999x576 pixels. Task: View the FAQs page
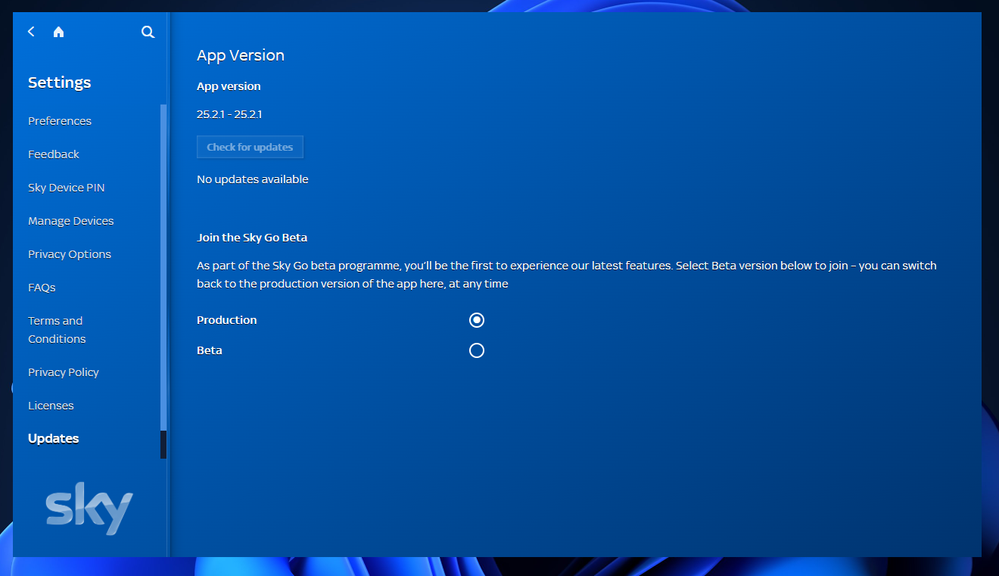(42, 288)
